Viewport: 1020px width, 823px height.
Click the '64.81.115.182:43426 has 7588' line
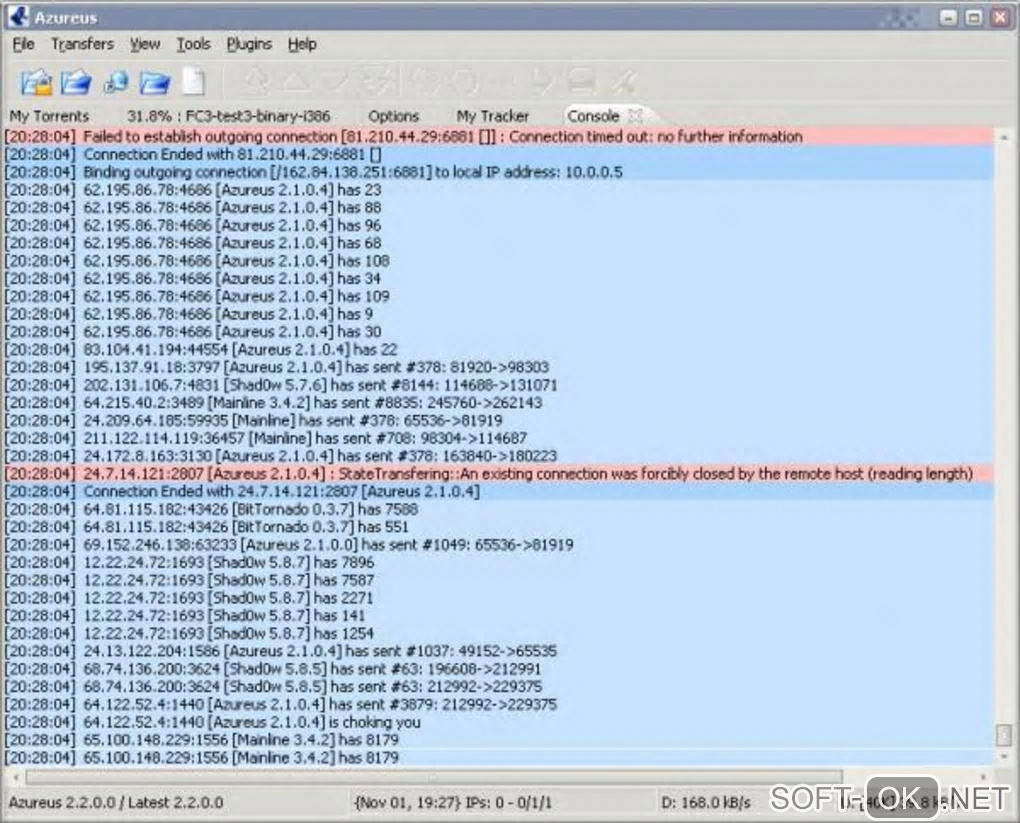click(x=499, y=509)
